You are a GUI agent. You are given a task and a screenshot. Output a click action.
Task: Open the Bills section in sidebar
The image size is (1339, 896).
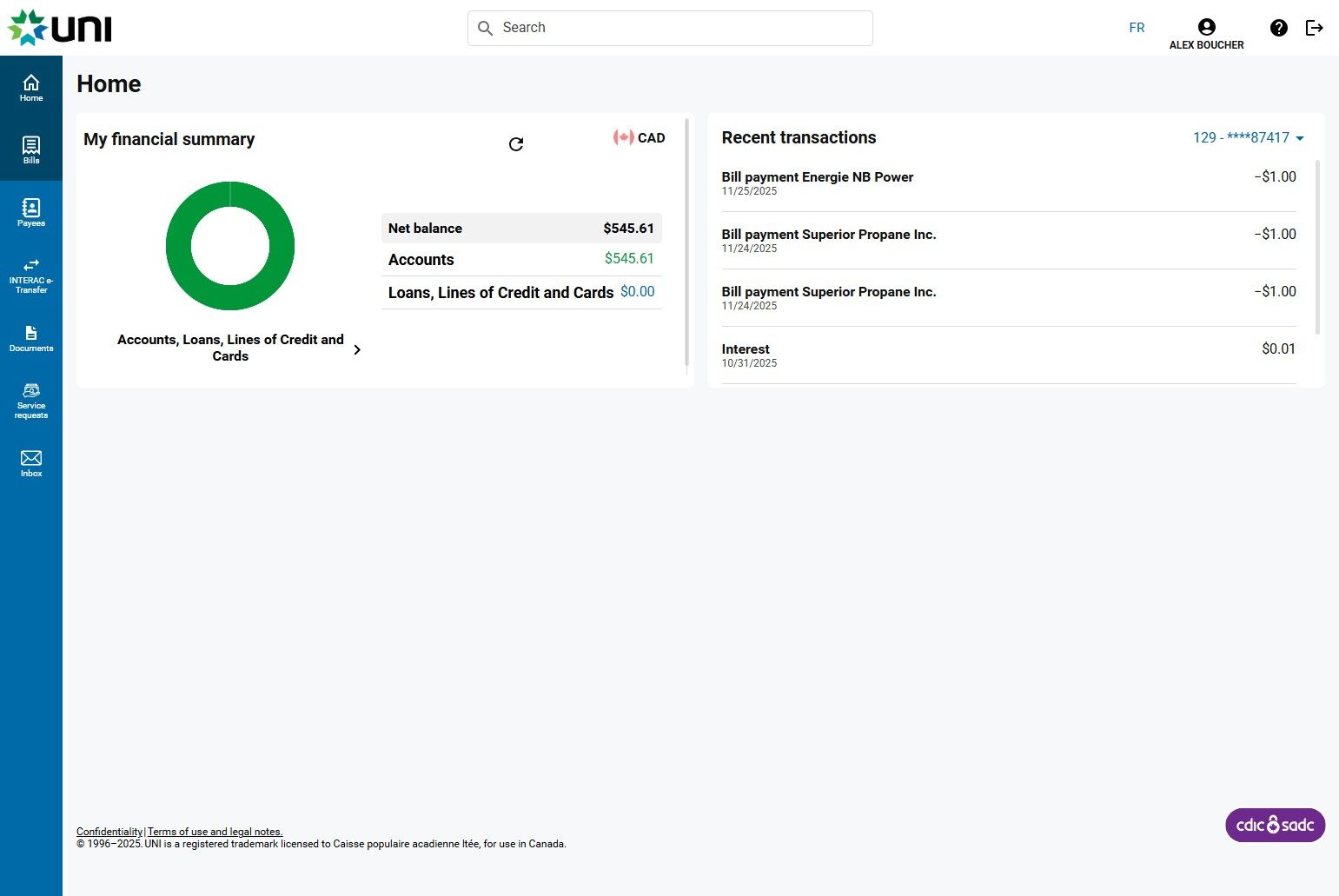(31, 149)
